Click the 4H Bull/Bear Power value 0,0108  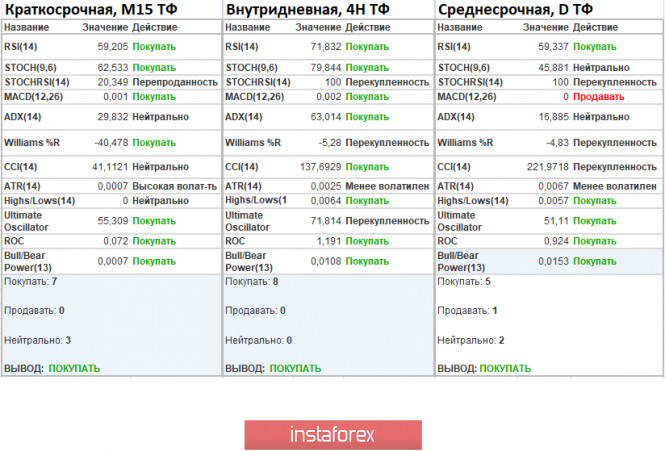click(326, 261)
